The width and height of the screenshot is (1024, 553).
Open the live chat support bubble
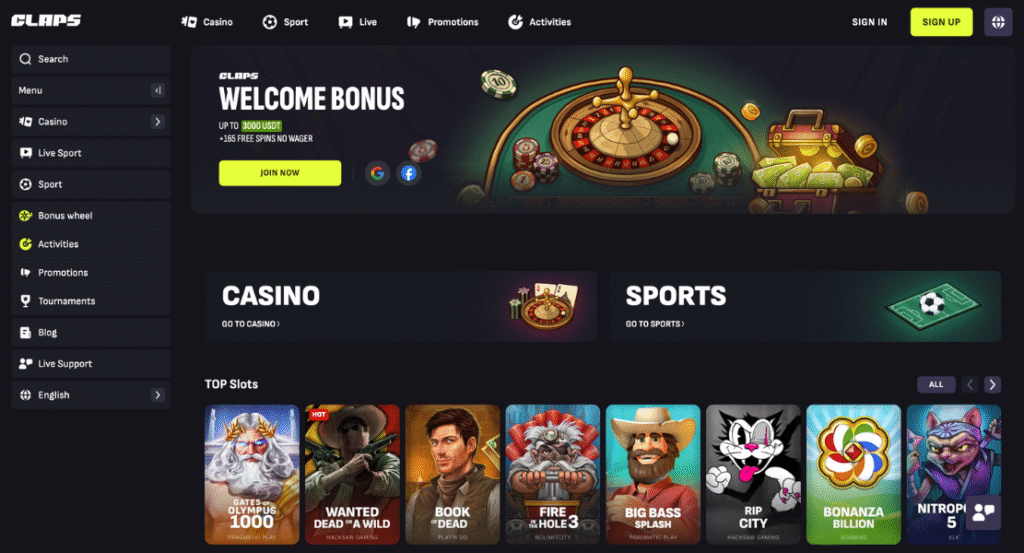pos(983,513)
